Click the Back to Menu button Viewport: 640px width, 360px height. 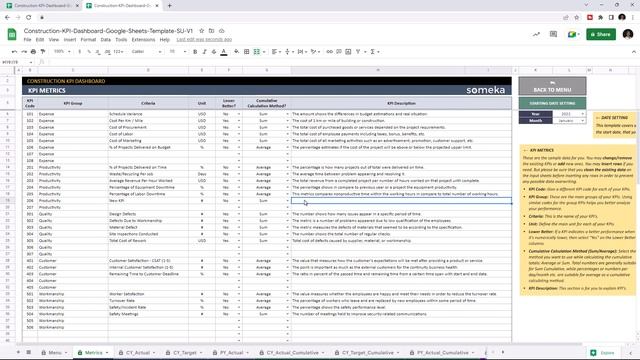click(552, 86)
